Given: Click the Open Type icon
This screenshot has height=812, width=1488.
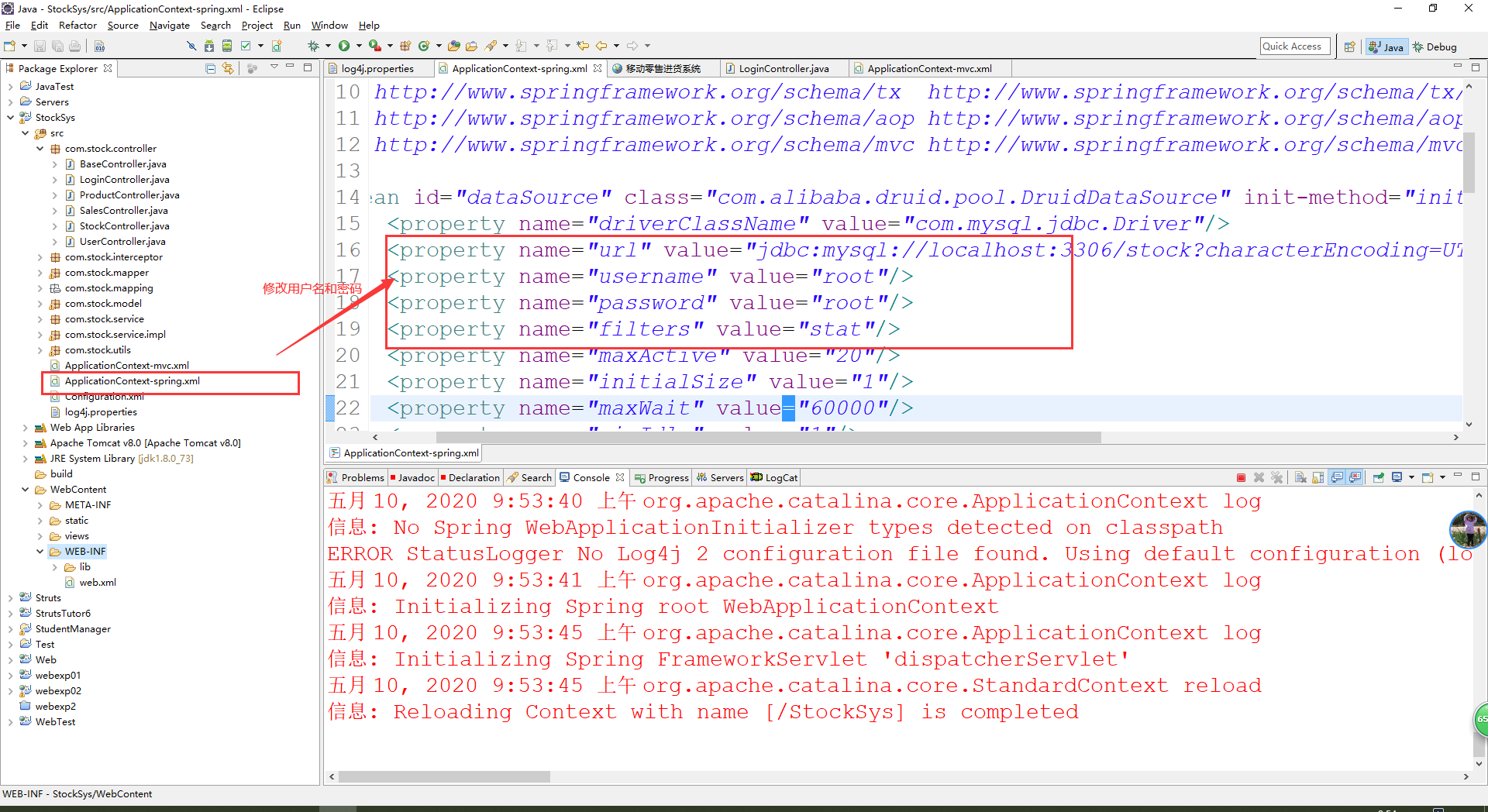Looking at the screenshot, I should pyautogui.click(x=454, y=46).
